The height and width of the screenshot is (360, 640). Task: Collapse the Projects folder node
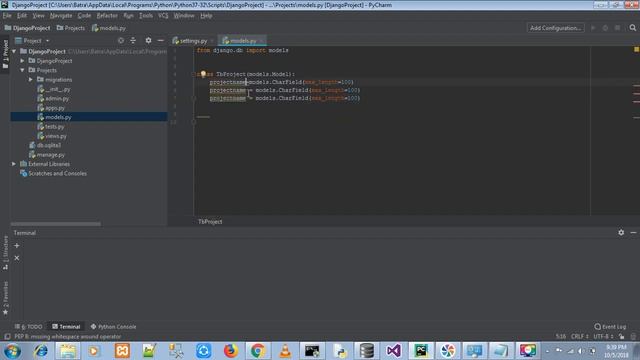click(22, 70)
